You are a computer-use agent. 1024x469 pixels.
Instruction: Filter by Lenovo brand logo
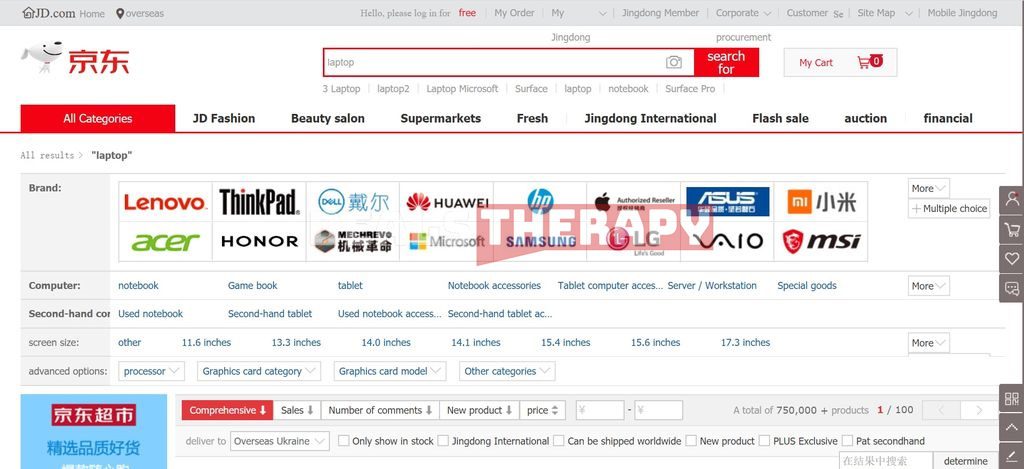165,202
